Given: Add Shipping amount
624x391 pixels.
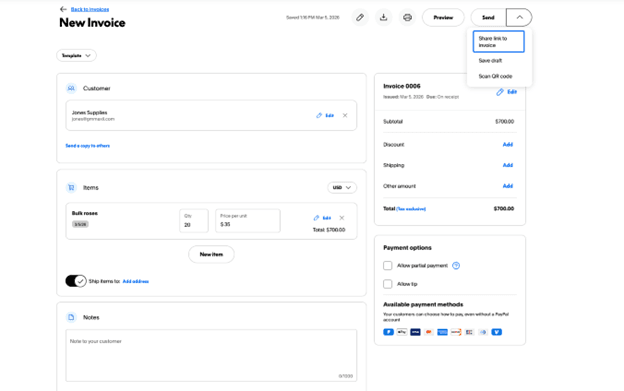Looking at the screenshot, I should (x=507, y=165).
